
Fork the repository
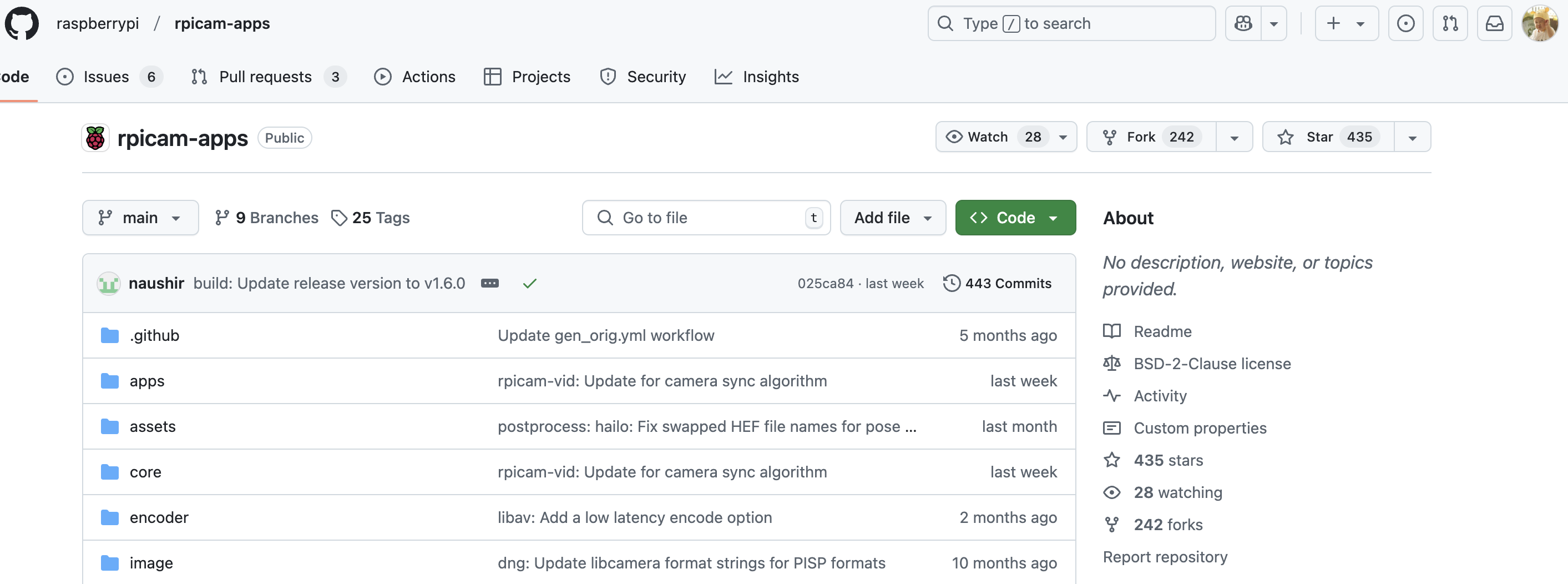pos(1152,137)
